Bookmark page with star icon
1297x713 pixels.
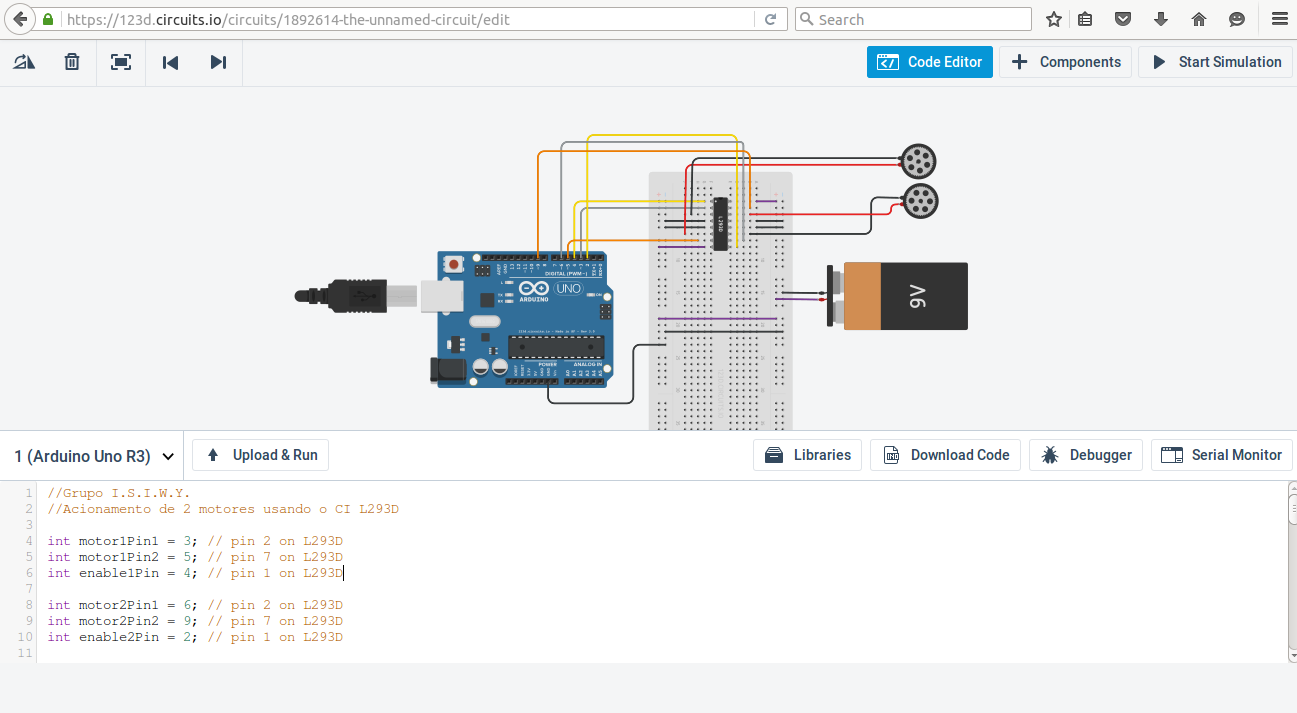[1054, 19]
